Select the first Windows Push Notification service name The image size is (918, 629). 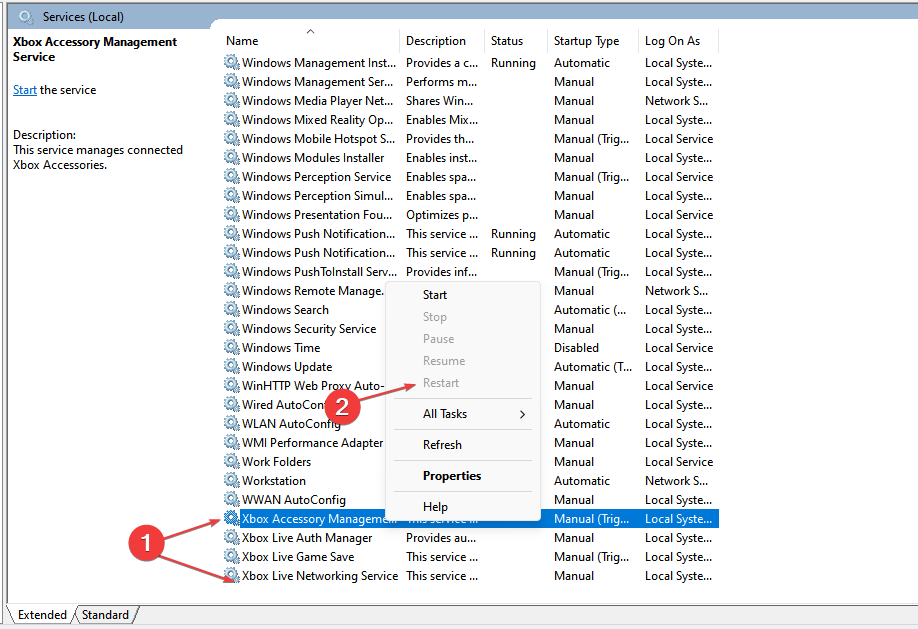(x=318, y=234)
